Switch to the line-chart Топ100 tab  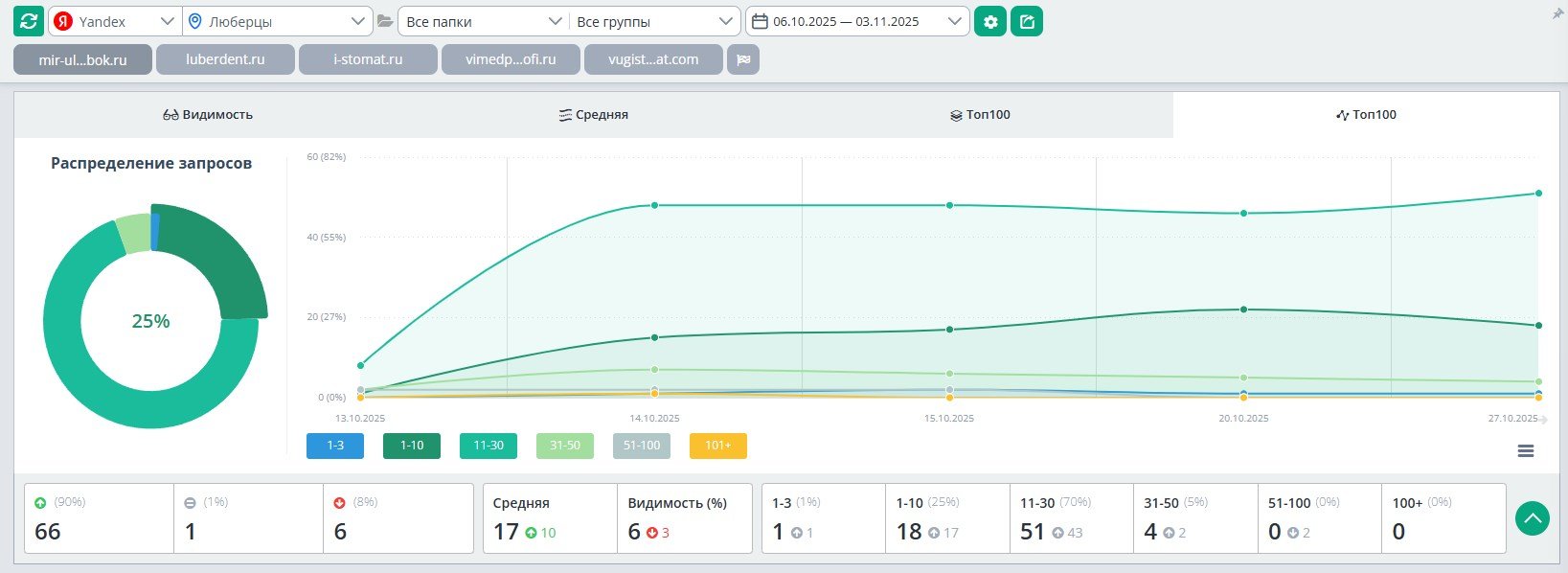pos(1366,115)
